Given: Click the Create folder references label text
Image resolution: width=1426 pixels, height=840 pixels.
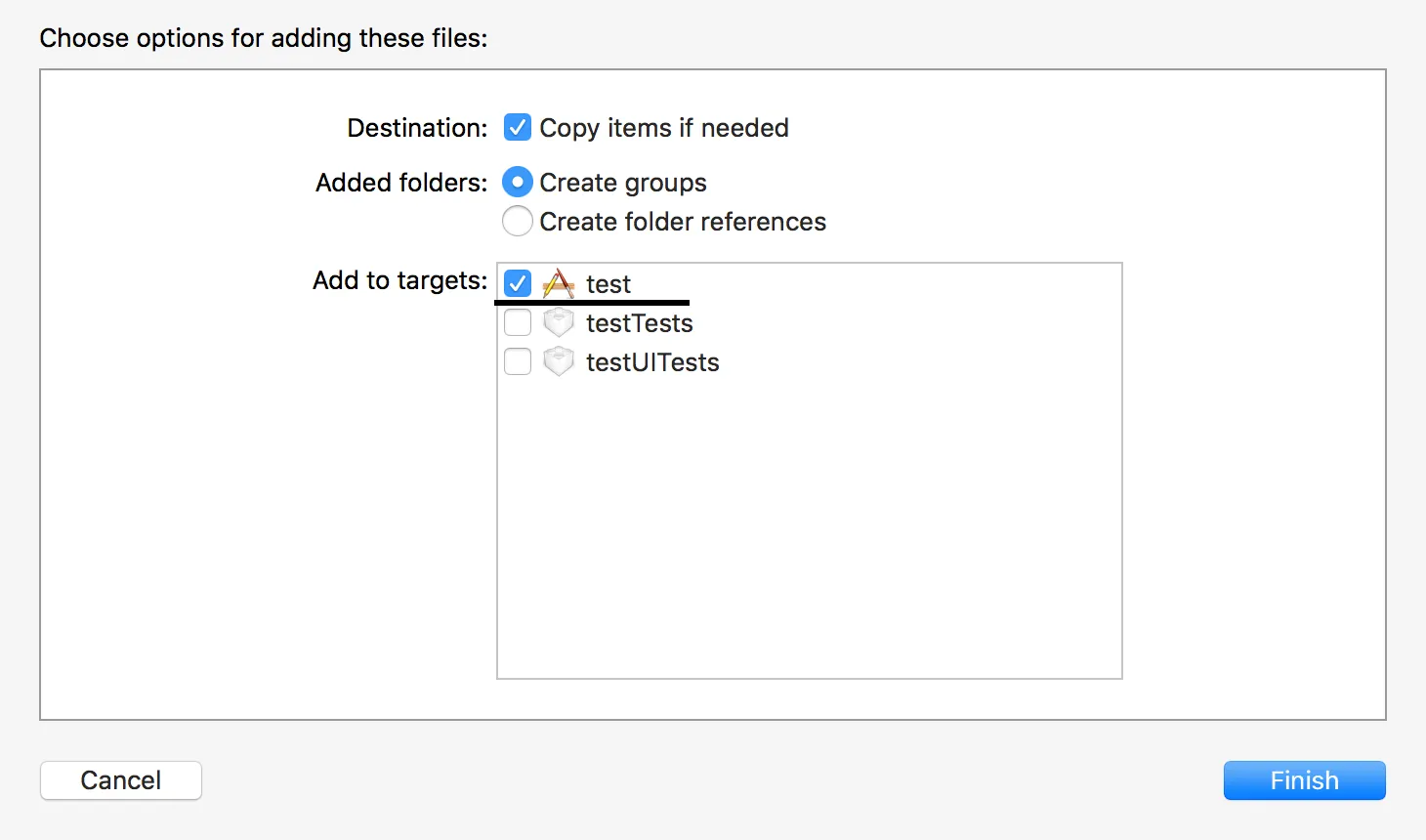Looking at the screenshot, I should point(683,222).
